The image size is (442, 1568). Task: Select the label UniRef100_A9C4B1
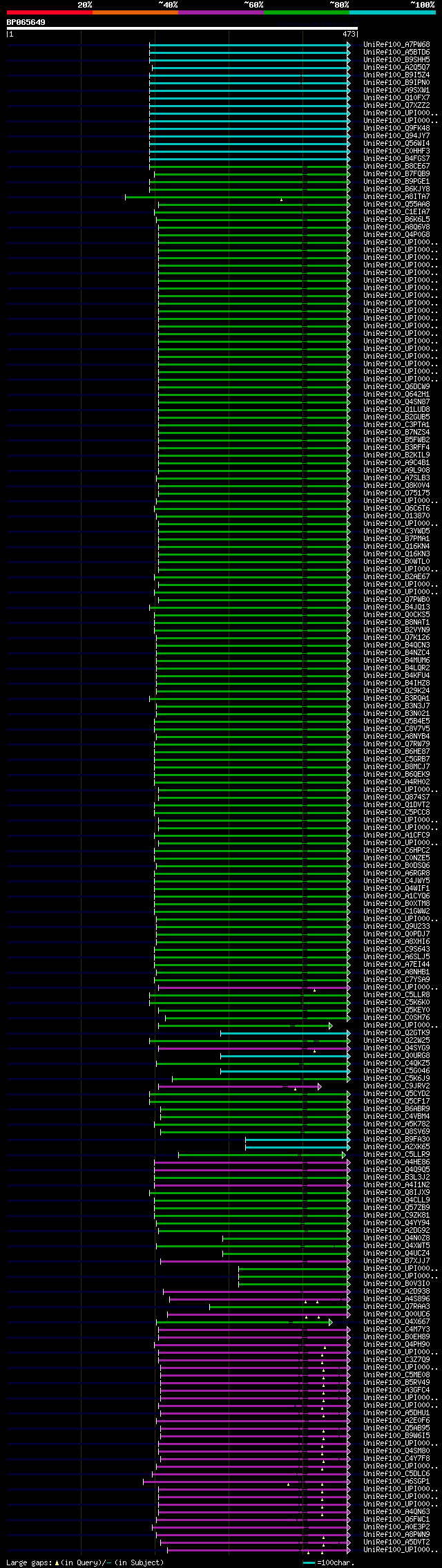point(396,463)
